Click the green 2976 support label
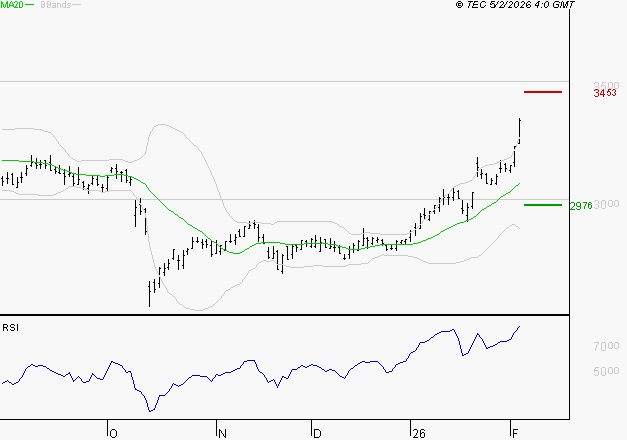 coord(581,206)
